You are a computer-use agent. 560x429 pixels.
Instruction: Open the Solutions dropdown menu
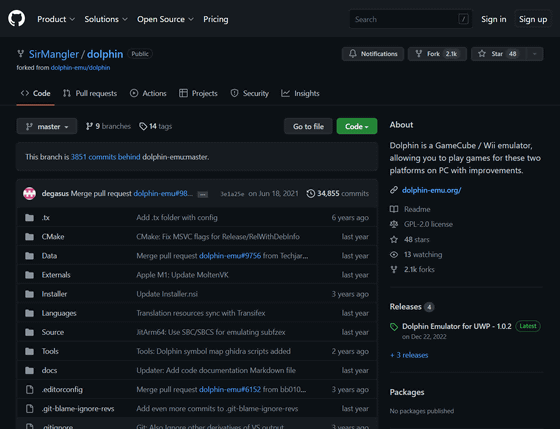click(106, 19)
